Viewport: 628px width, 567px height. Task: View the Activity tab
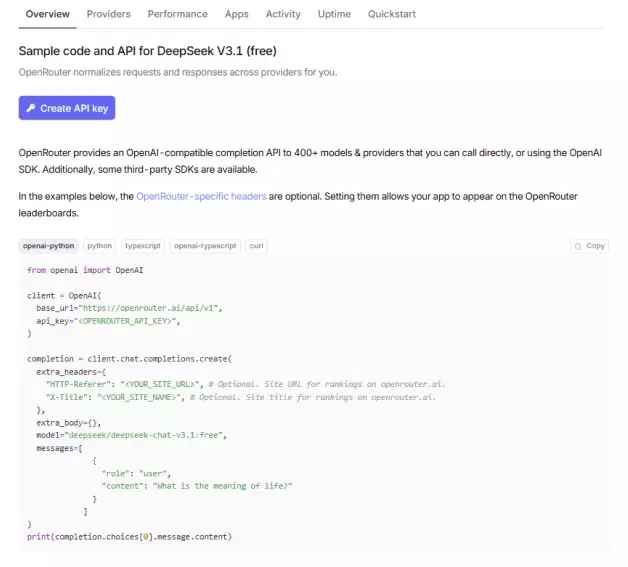[283, 14]
